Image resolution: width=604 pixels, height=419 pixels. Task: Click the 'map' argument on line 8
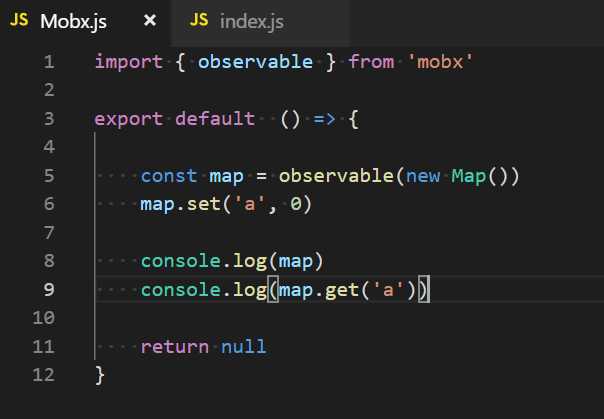pyautogui.click(x=295, y=262)
